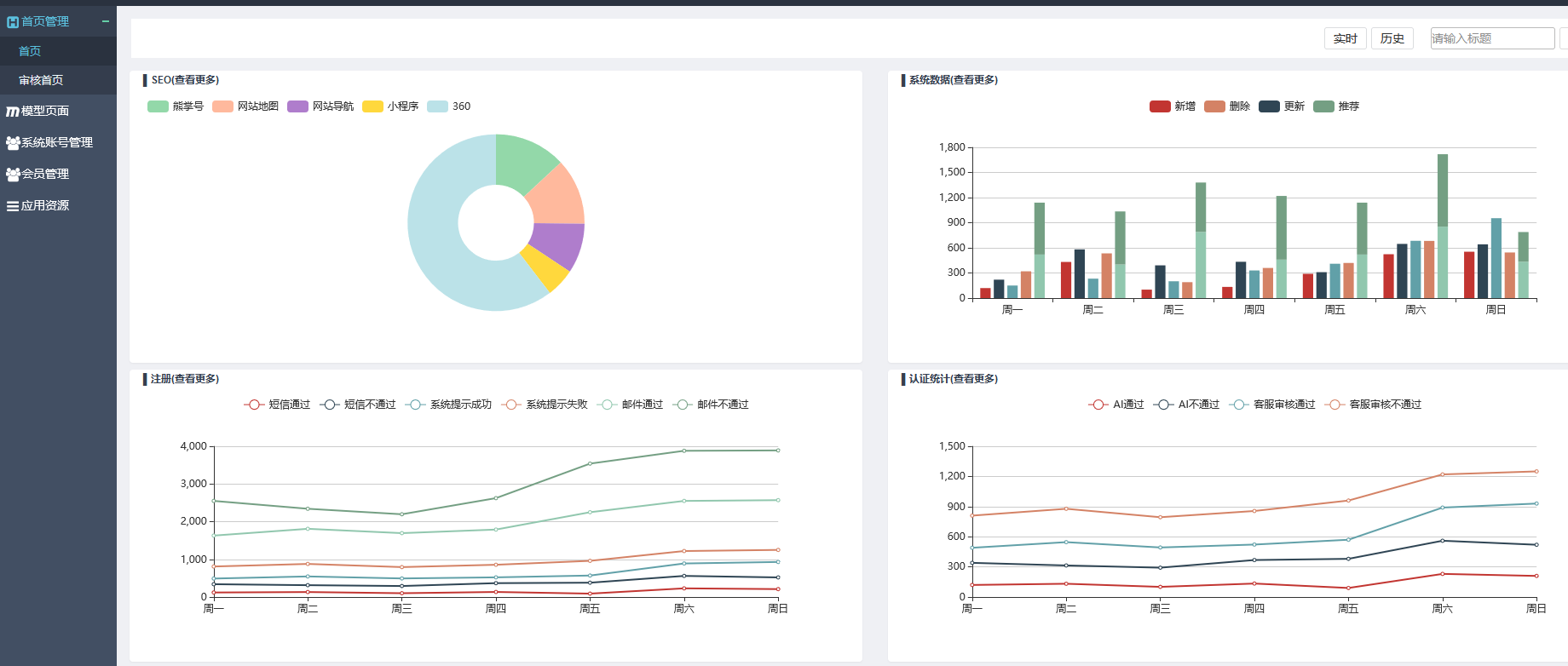Toggle the AI不通过 line legend
Screen dimensions: 1568x666
1186,405
